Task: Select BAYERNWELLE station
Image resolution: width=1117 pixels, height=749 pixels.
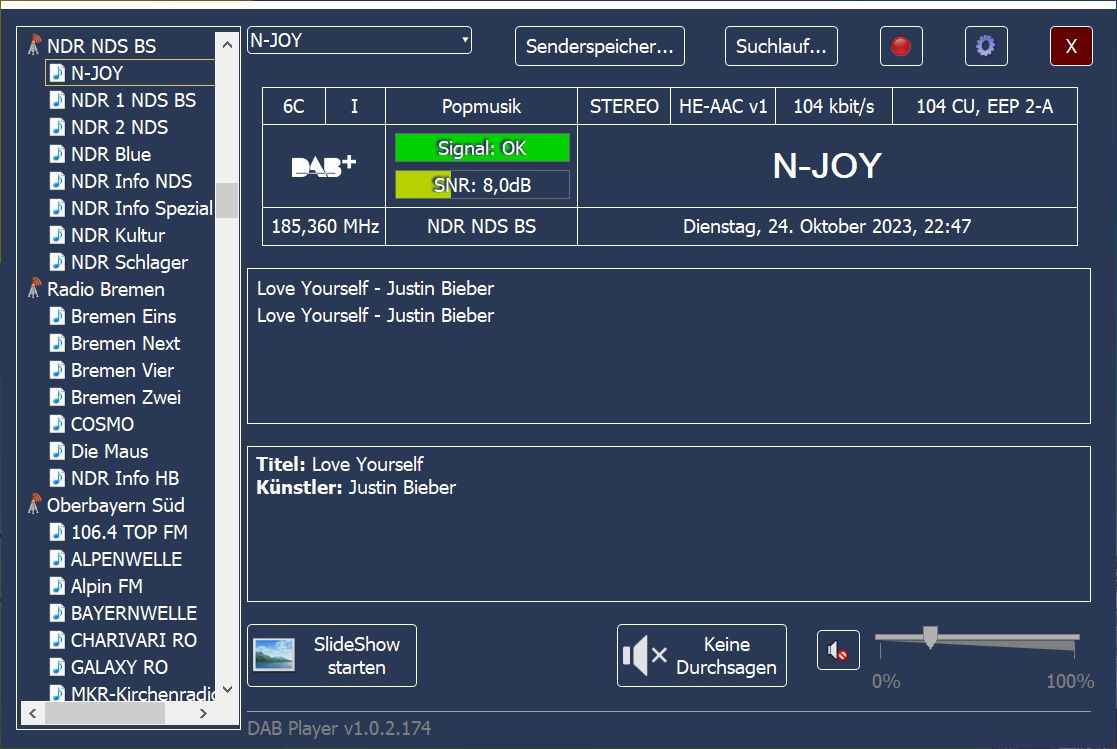Action: (133, 614)
